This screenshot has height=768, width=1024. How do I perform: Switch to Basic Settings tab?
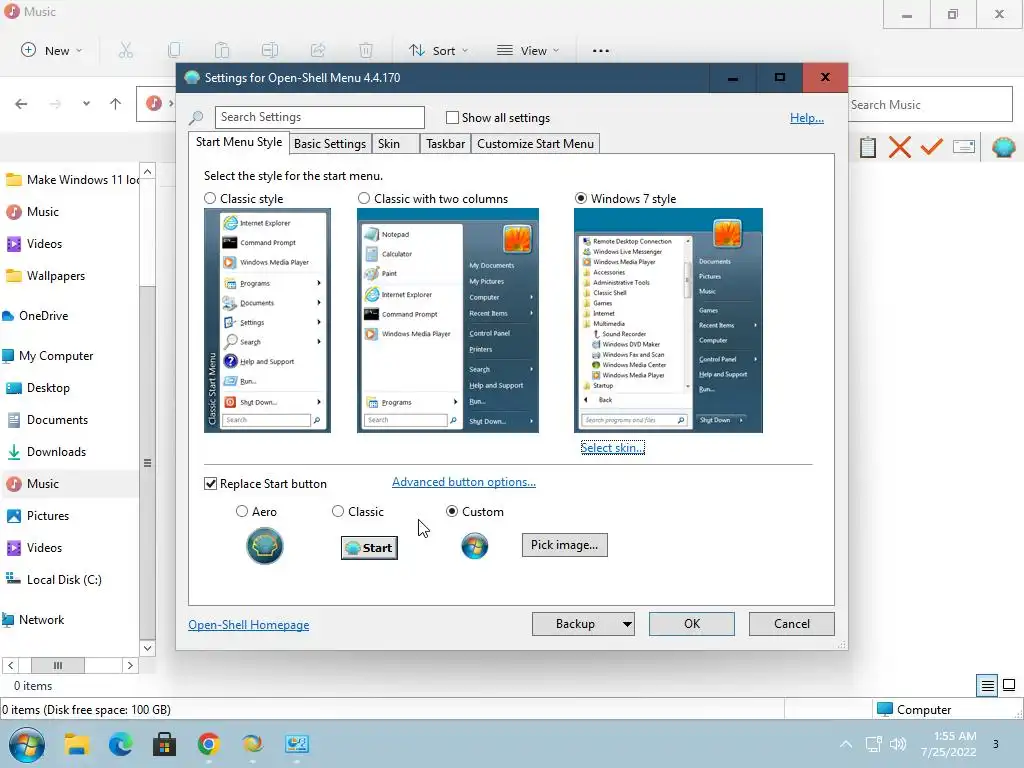pyautogui.click(x=330, y=144)
